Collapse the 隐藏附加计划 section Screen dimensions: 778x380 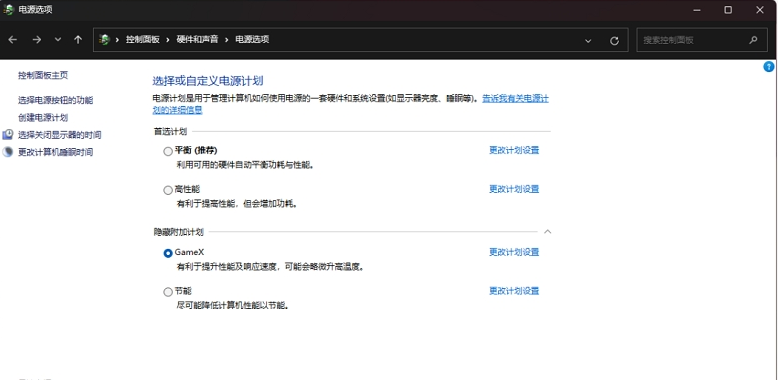547,232
